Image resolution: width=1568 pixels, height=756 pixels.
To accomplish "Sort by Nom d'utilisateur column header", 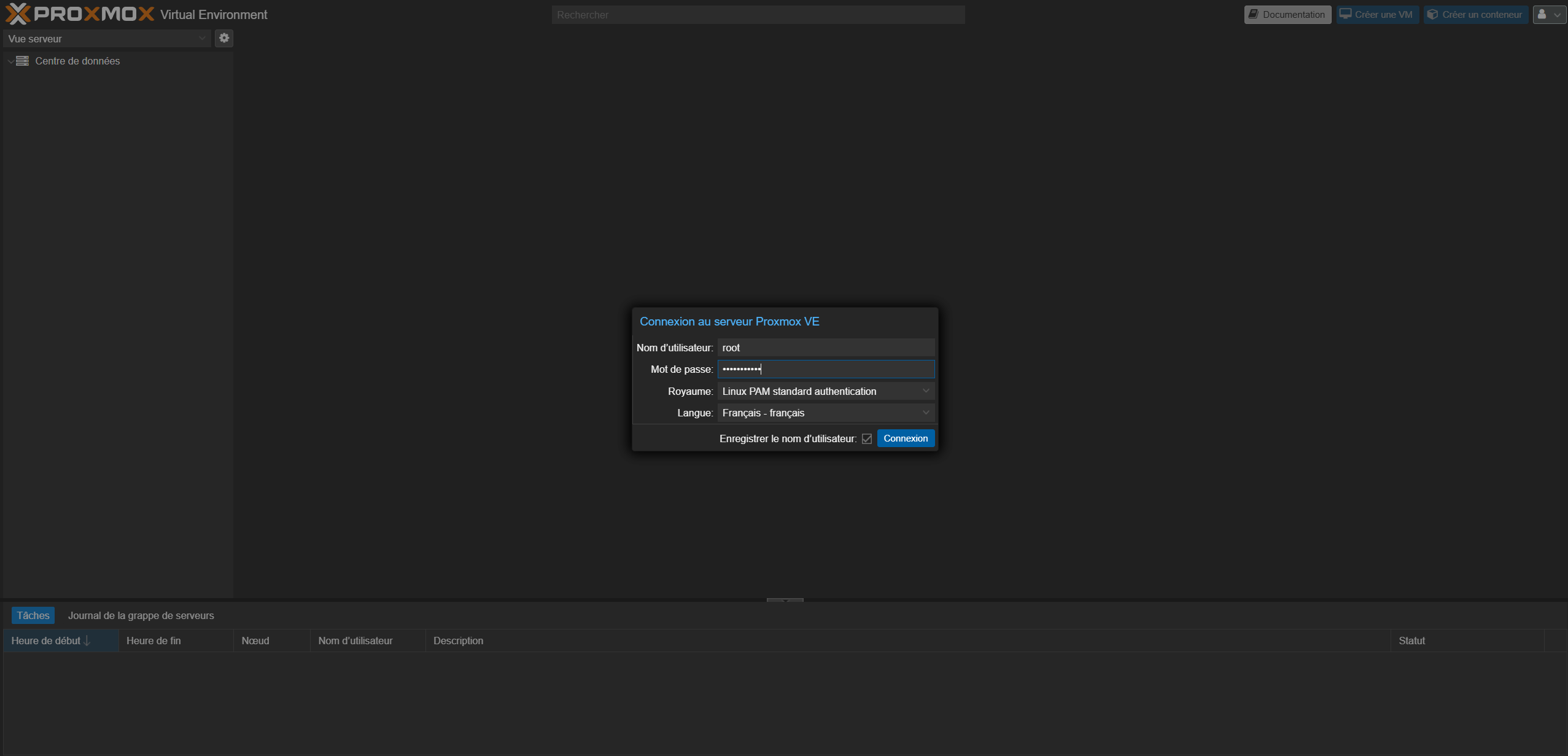I will [x=368, y=641].
